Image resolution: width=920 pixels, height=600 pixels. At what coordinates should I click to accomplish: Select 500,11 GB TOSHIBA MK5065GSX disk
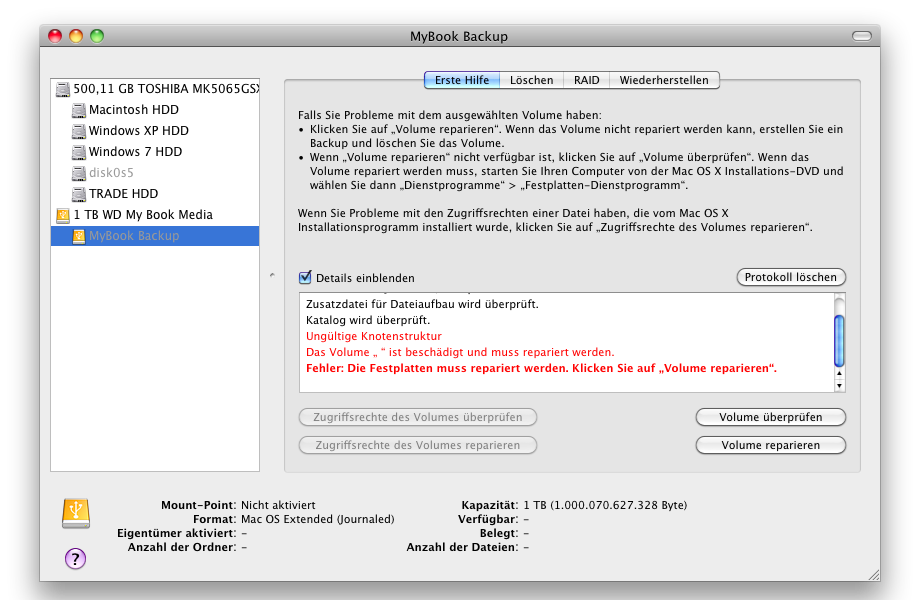[x=155, y=89]
